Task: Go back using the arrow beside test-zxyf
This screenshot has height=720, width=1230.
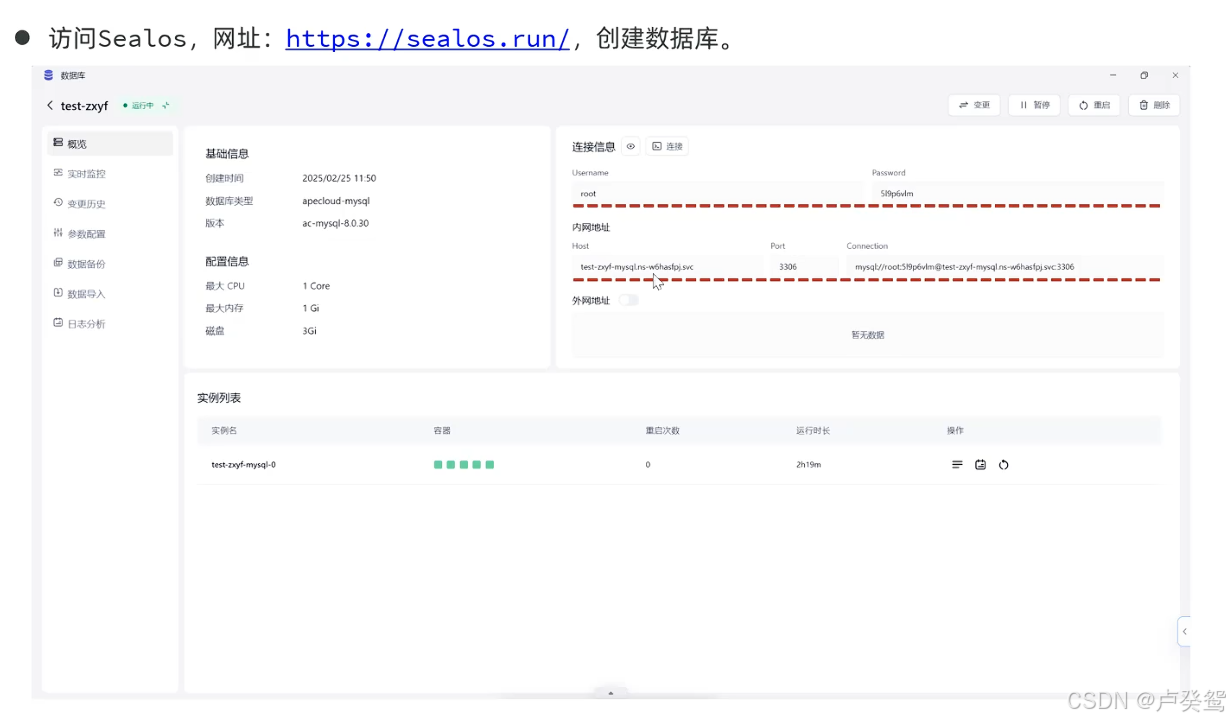Action: [50, 105]
